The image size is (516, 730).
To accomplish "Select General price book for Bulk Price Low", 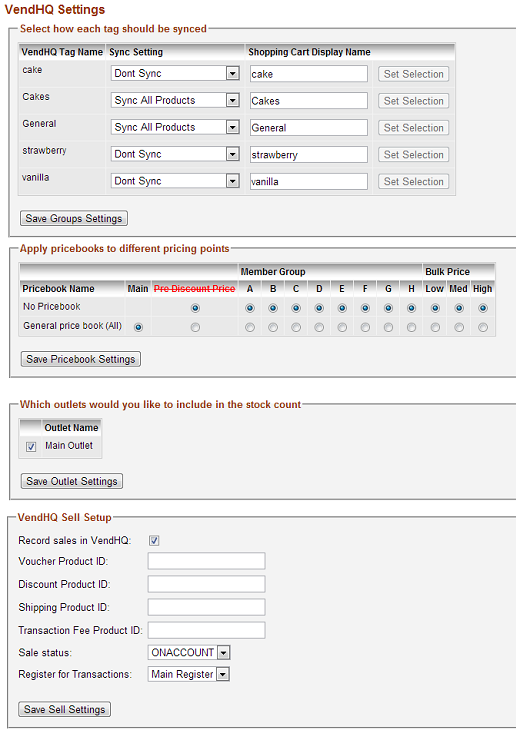I will point(435,328).
